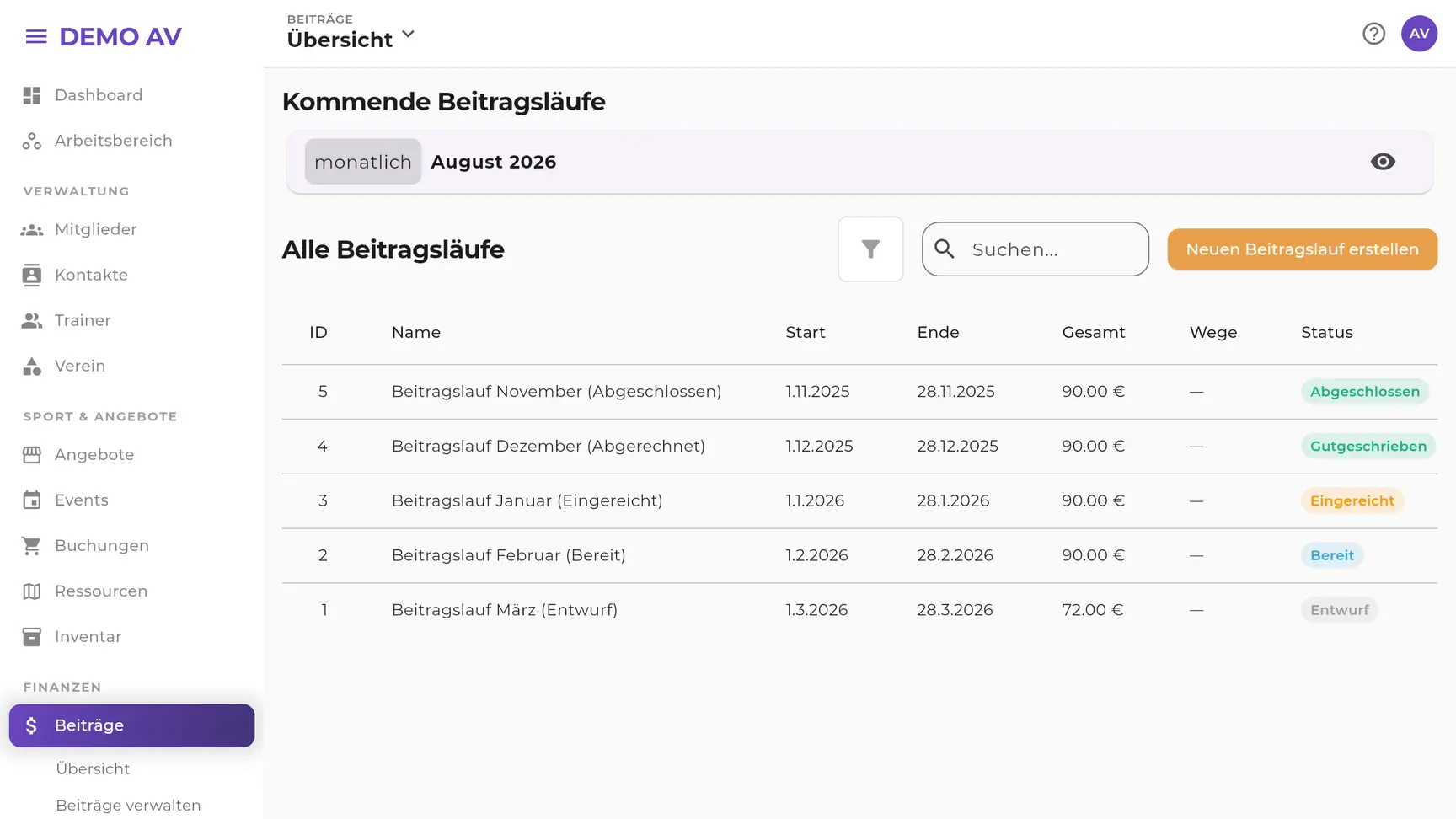Click the Bereit status badge
Image resolution: width=1456 pixels, height=819 pixels.
pyautogui.click(x=1332, y=555)
